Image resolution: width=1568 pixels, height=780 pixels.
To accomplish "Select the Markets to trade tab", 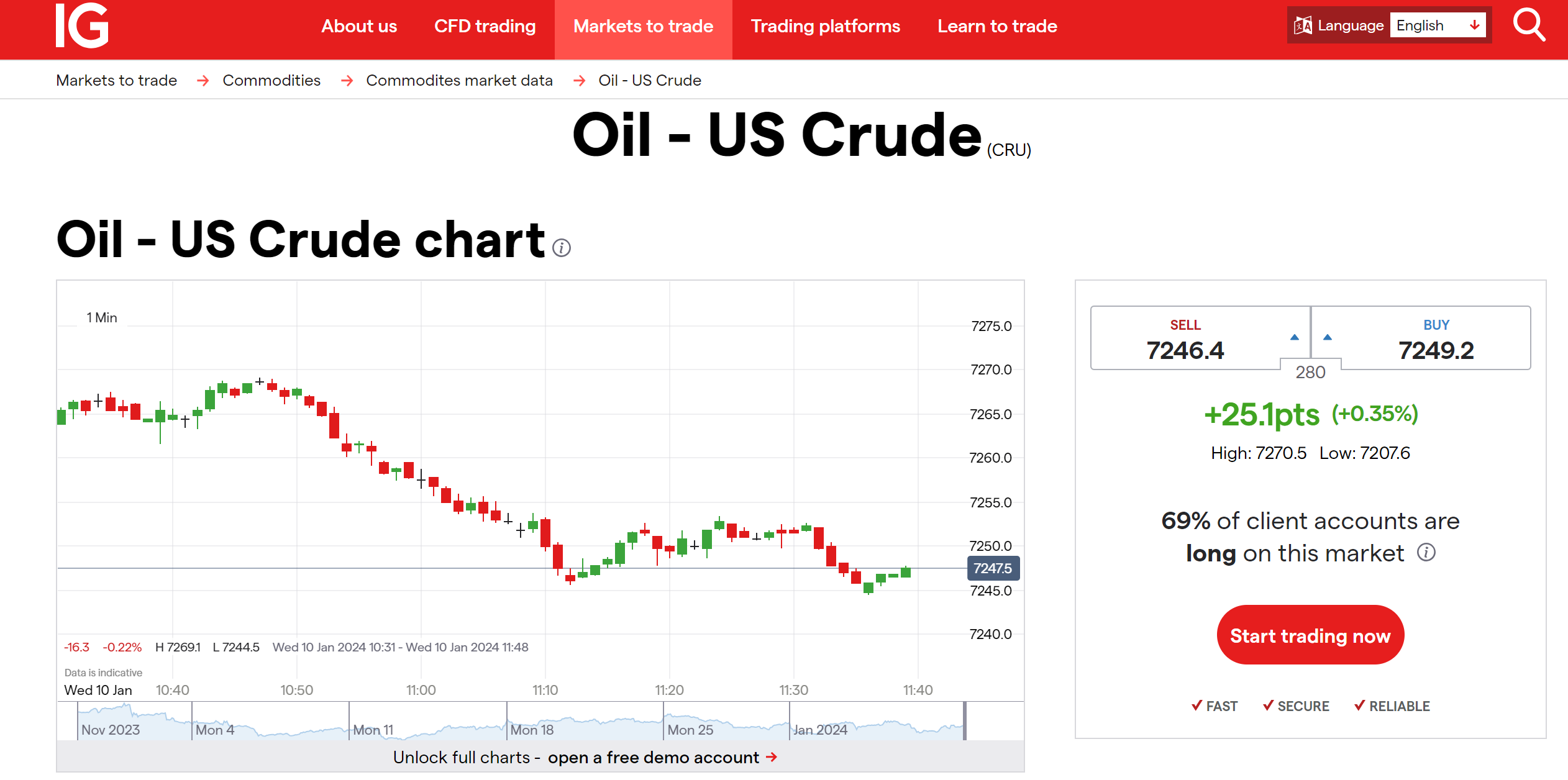I will [x=643, y=26].
